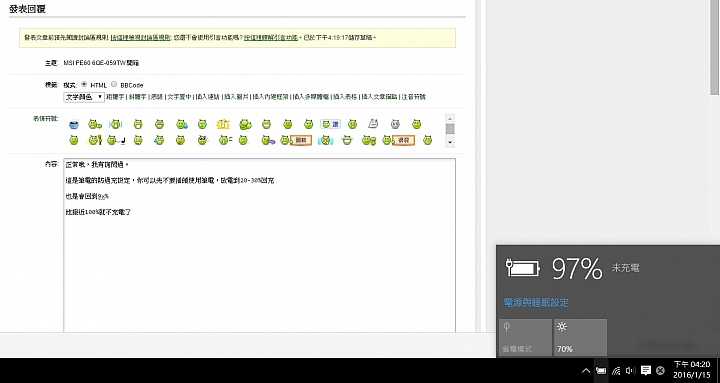
Task: Select BBCode mode radio button
Action: click(x=114, y=84)
